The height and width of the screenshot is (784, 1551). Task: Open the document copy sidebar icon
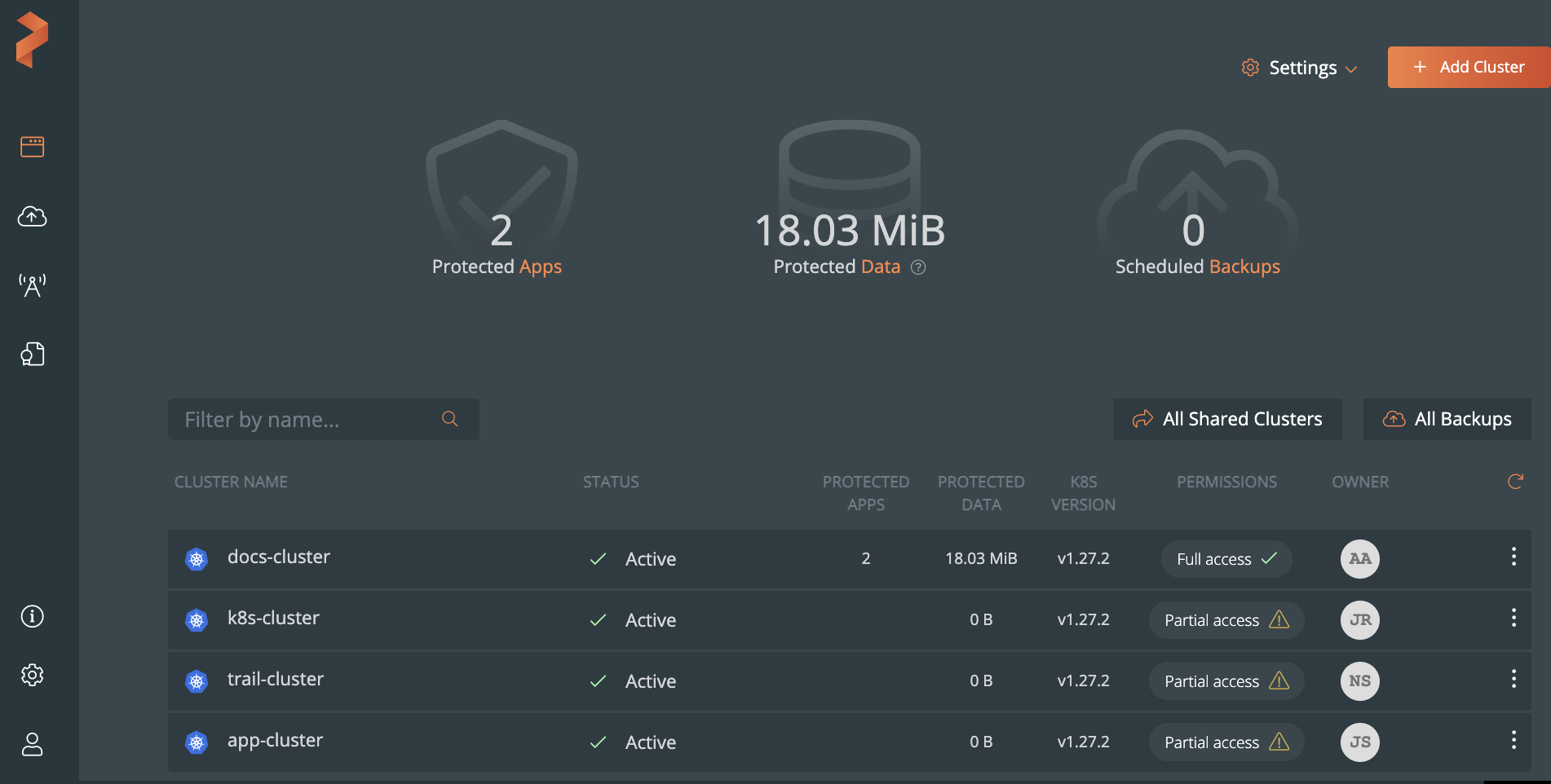33,354
